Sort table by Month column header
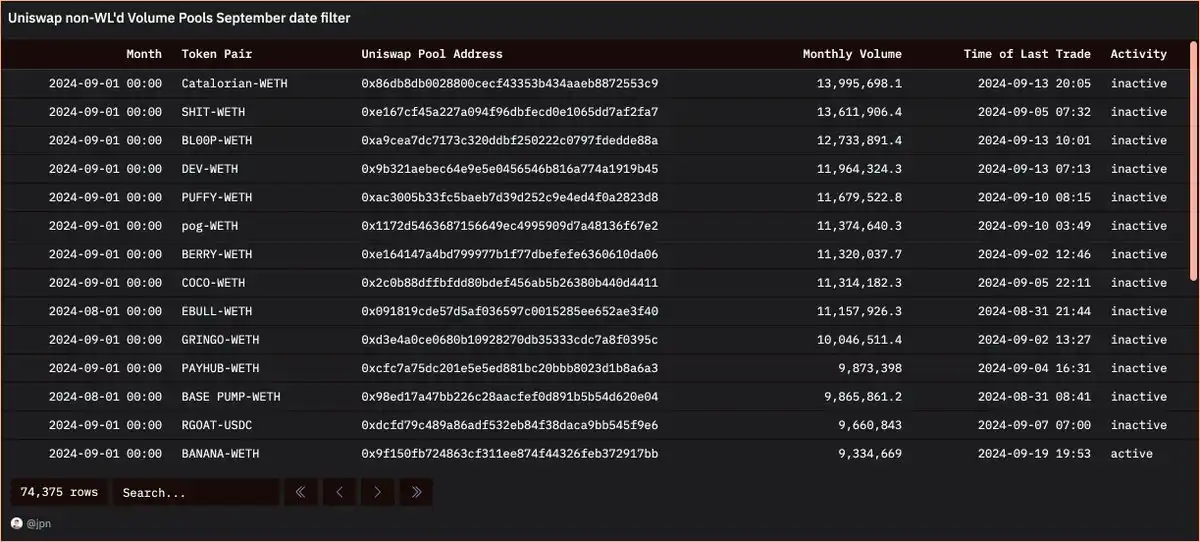 (143, 54)
